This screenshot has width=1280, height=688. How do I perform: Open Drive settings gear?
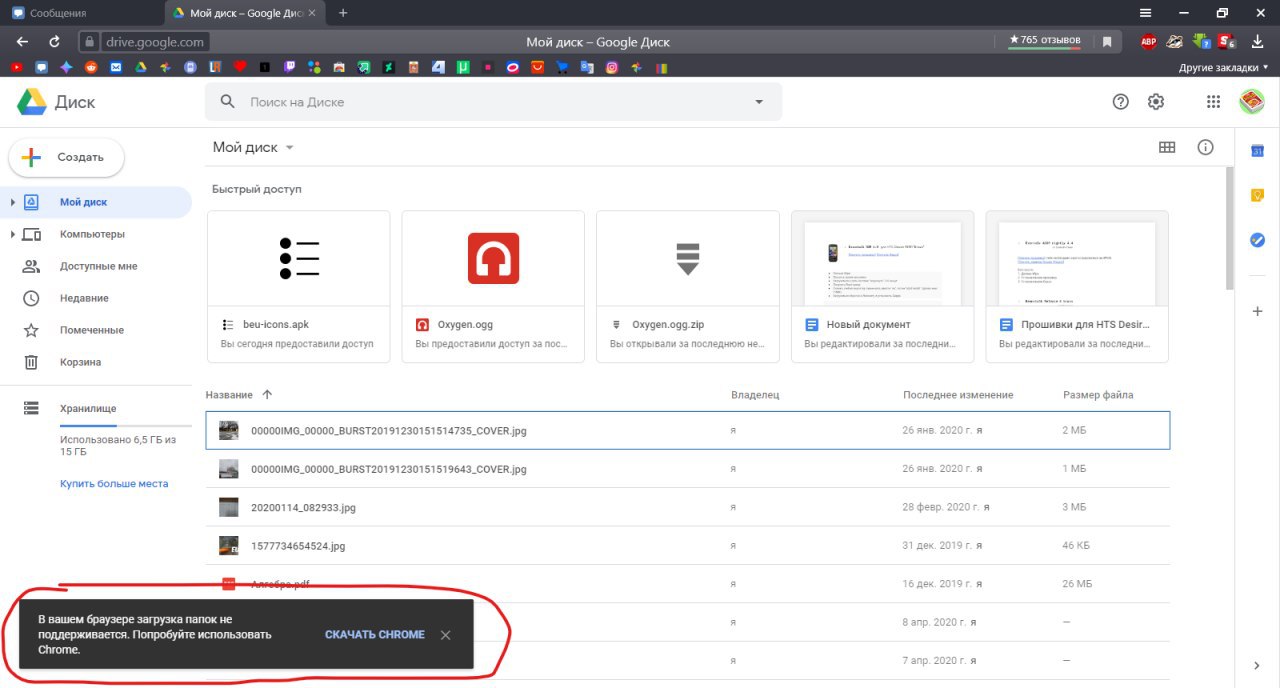point(1156,101)
